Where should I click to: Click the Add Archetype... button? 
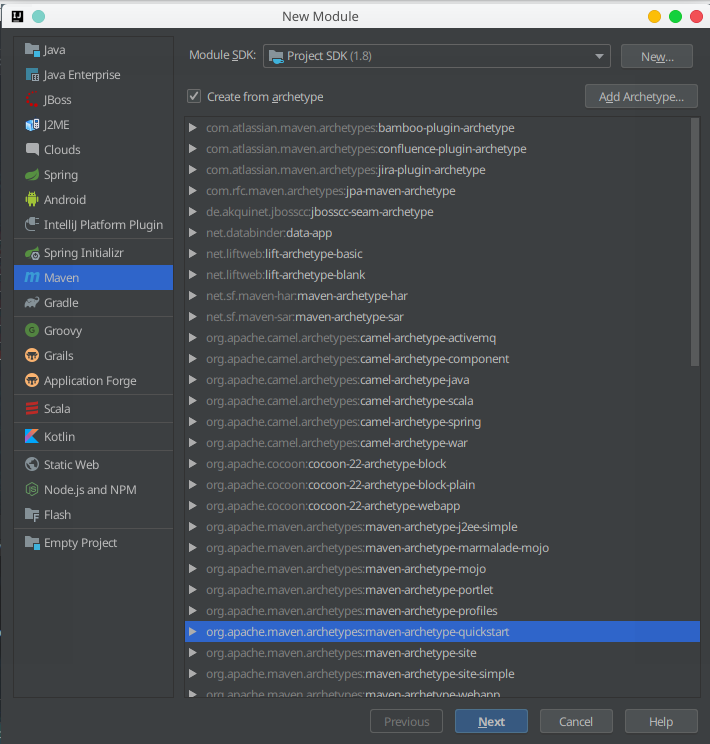[640, 97]
